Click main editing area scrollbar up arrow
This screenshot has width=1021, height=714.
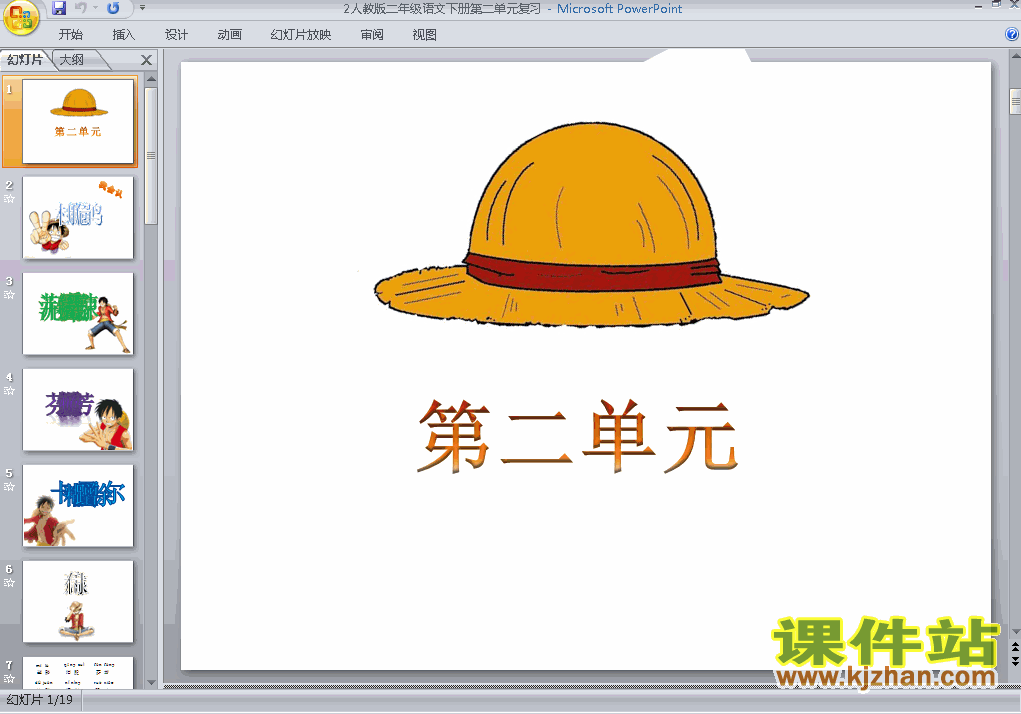click(x=1015, y=57)
